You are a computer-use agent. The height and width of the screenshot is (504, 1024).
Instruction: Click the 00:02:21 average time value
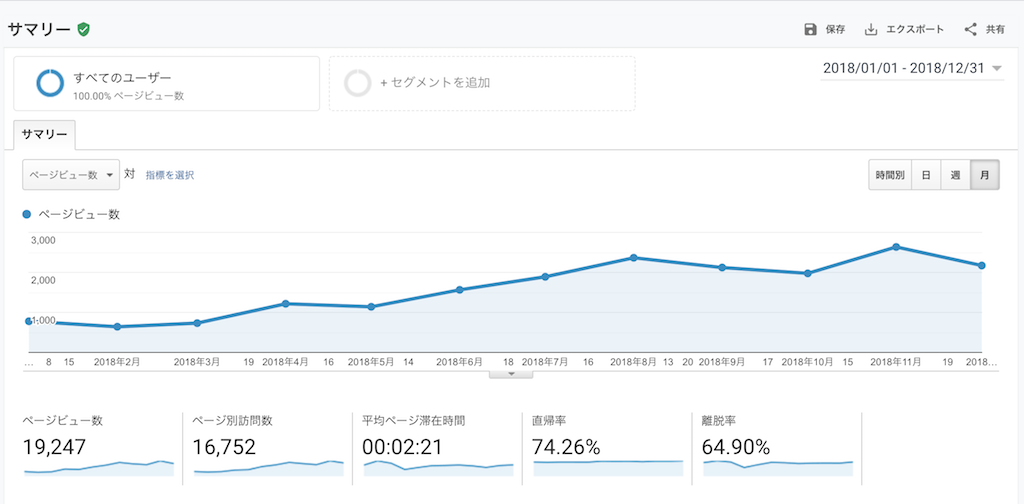tap(402, 447)
